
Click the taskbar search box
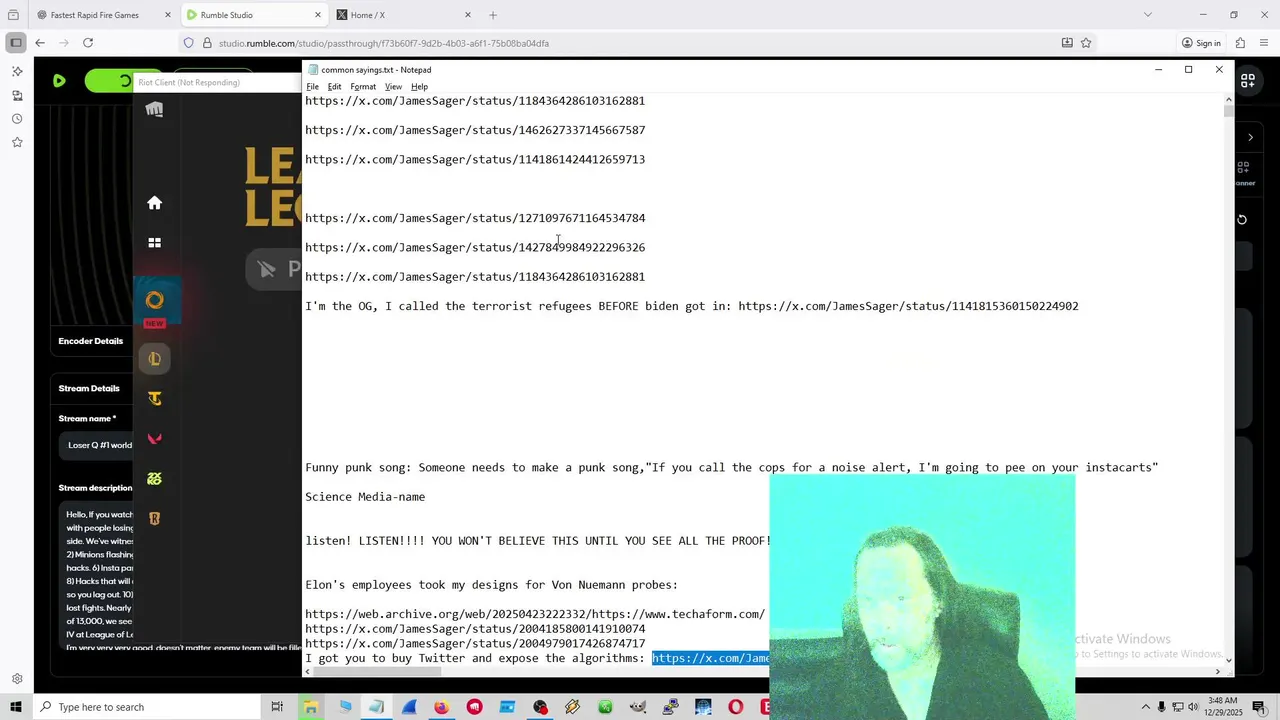[x=148, y=707]
